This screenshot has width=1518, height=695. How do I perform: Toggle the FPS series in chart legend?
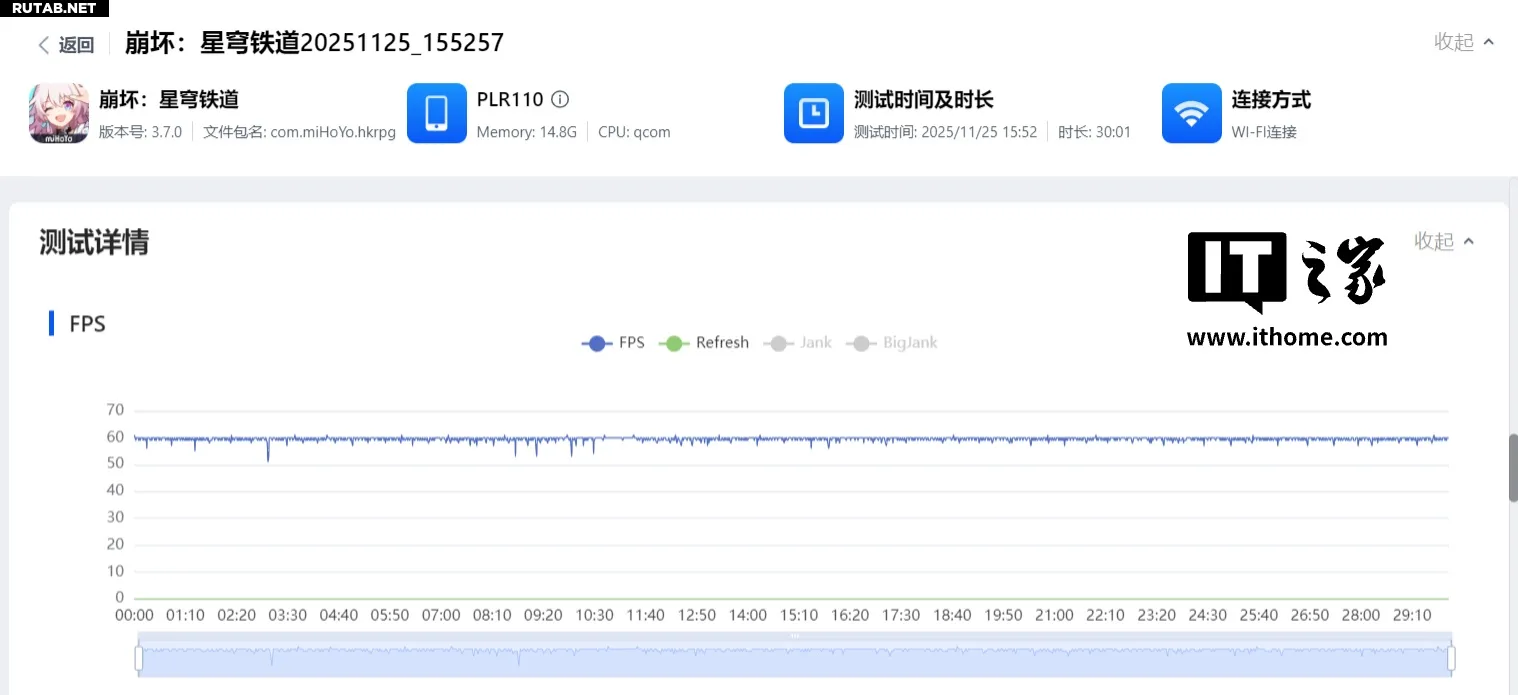(614, 343)
